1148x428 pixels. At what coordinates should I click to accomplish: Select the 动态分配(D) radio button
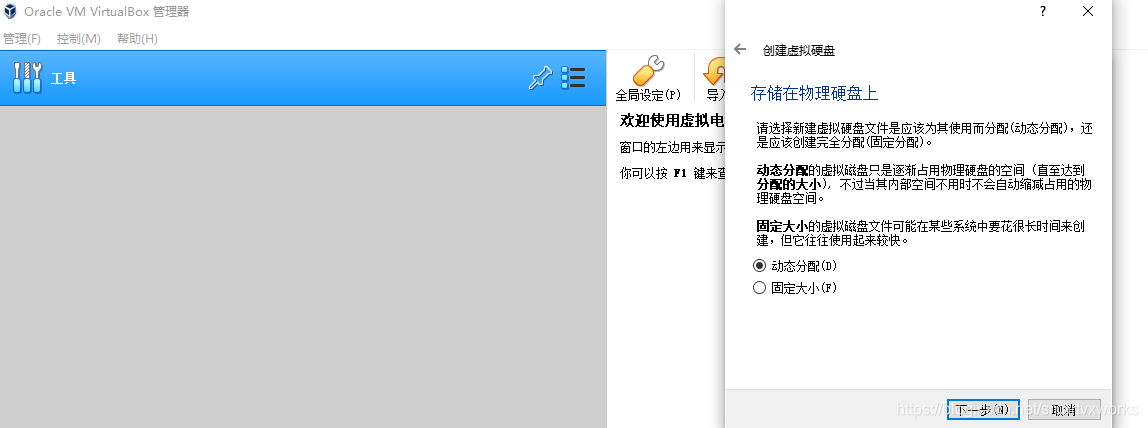tap(759, 266)
